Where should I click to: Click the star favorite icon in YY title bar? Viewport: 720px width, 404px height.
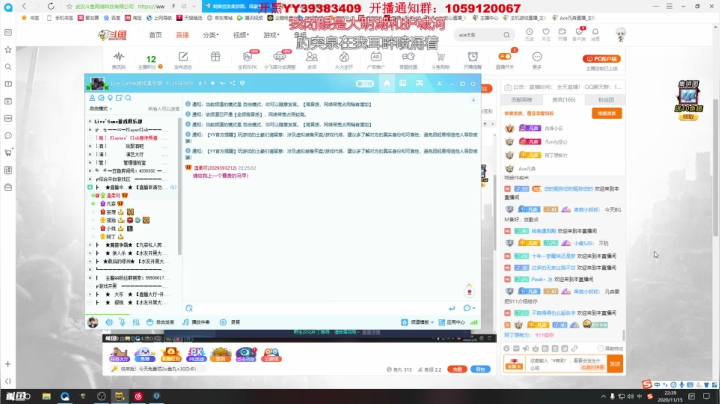click(x=213, y=83)
